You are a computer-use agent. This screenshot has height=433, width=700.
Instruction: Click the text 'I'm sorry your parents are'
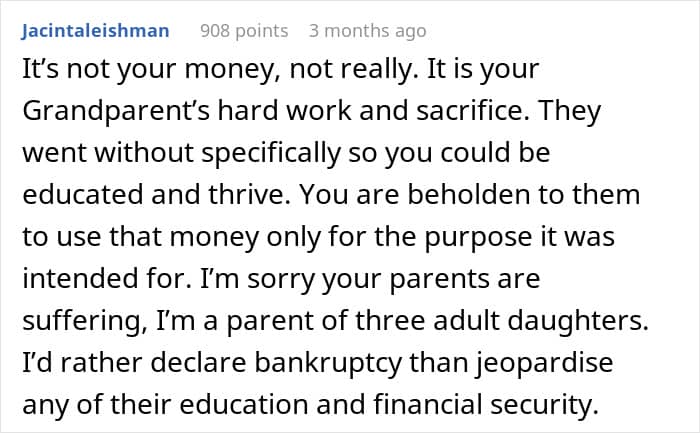click(x=370, y=279)
